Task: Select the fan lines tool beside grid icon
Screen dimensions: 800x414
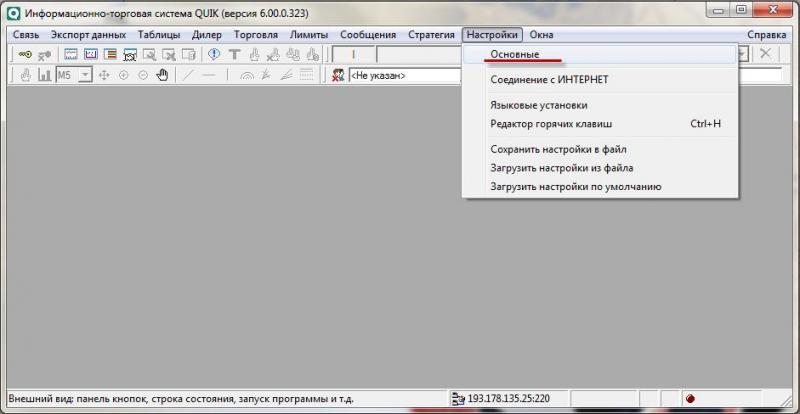Action: pyautogui.click(x=286, y=76)
